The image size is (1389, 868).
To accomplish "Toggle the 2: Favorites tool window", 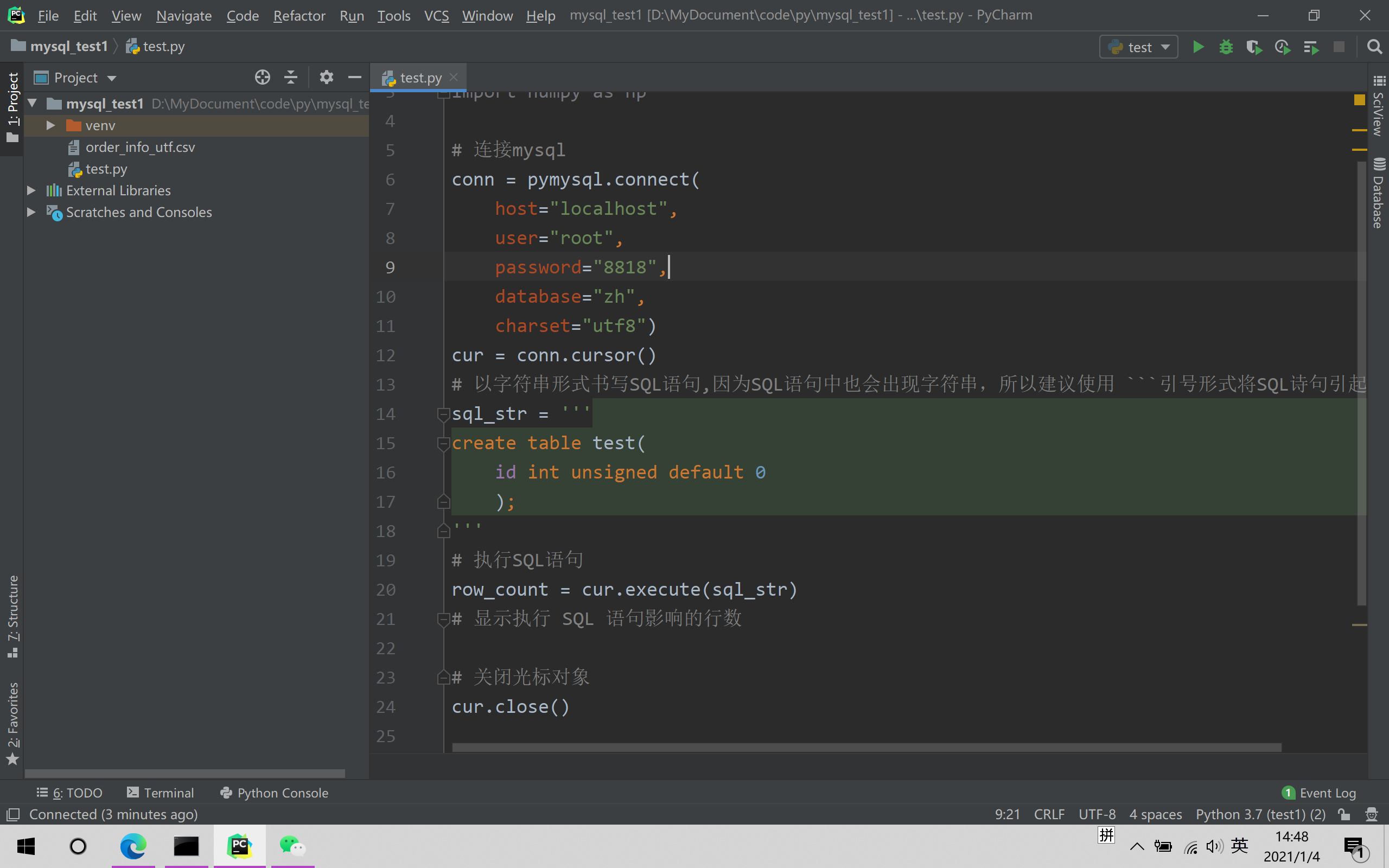I will pyautogui.click(x=12, y=723).
